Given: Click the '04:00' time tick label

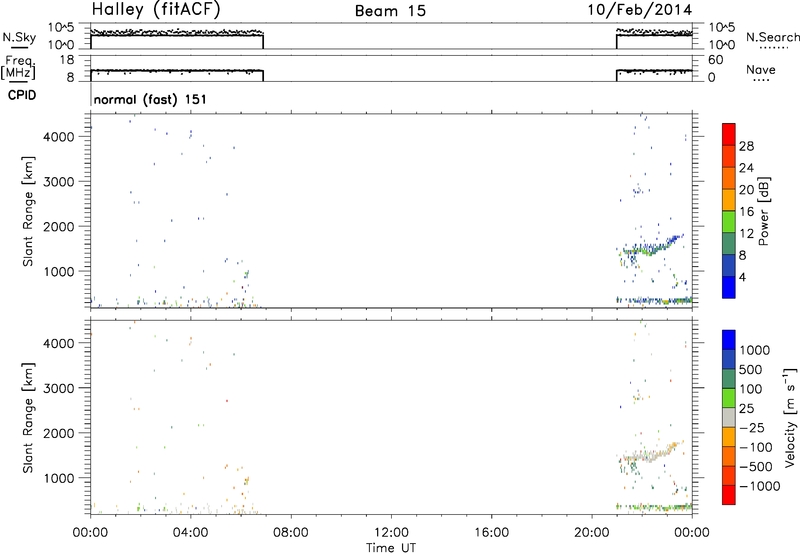Looking at the screenshot, I should (x=191, y=533).
